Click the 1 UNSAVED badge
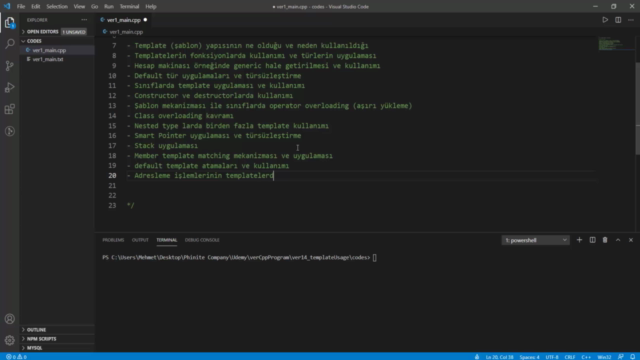 point(74,32)
